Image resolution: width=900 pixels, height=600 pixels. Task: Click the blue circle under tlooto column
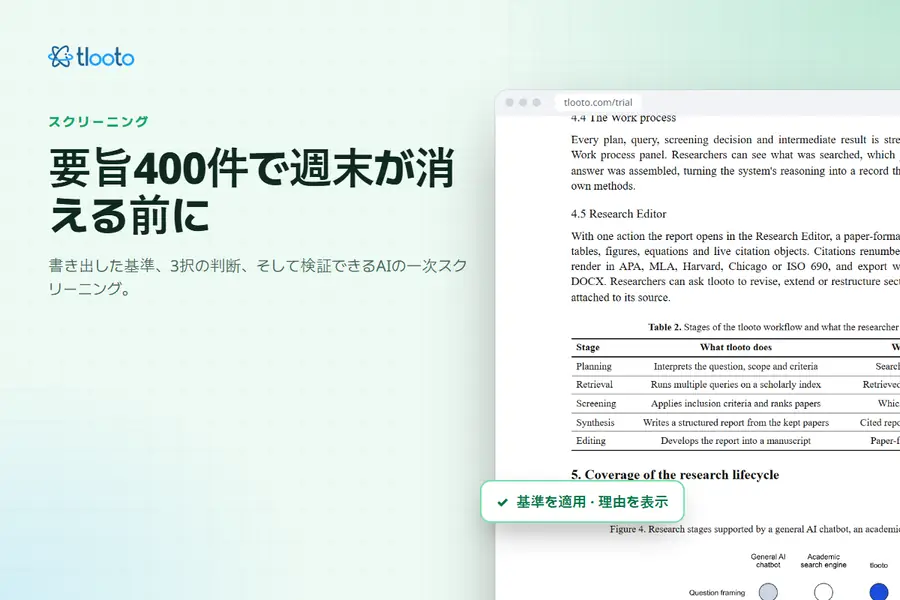click(x=878, y=592)
